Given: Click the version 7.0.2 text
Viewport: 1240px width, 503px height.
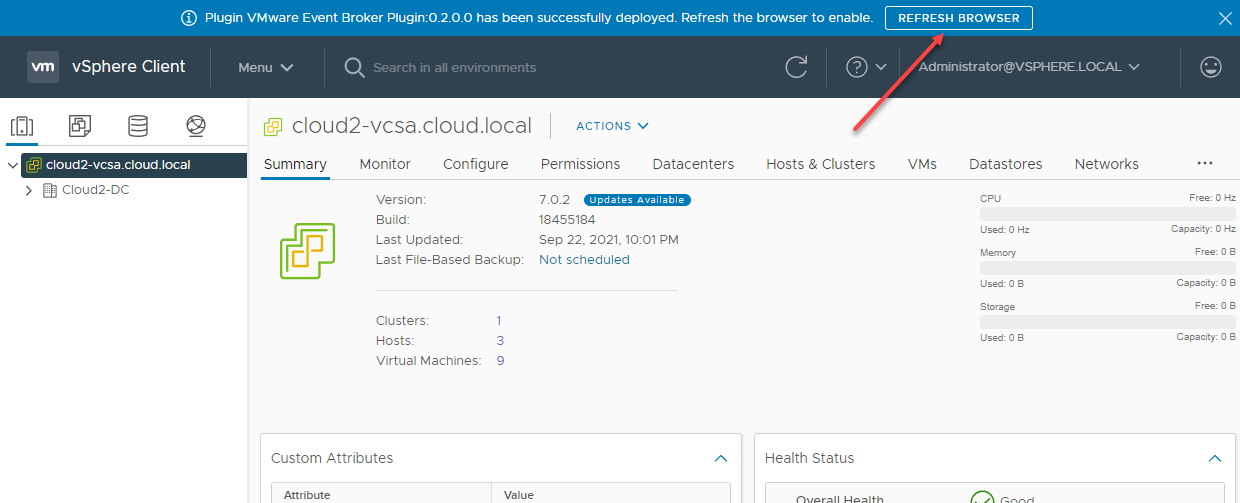Looking at the screenshot, I should 554,200.
